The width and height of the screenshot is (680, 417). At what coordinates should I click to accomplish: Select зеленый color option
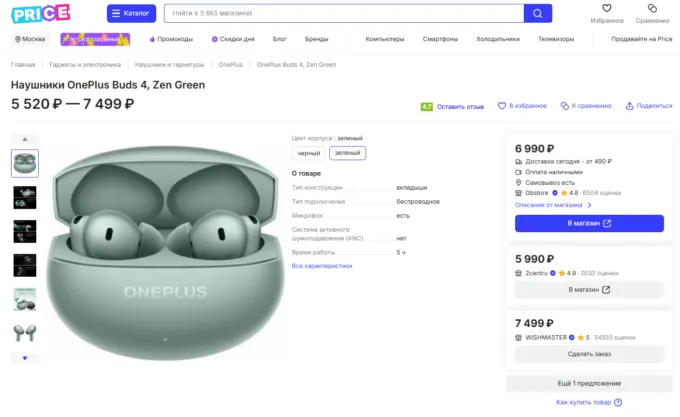click(347, 153)
